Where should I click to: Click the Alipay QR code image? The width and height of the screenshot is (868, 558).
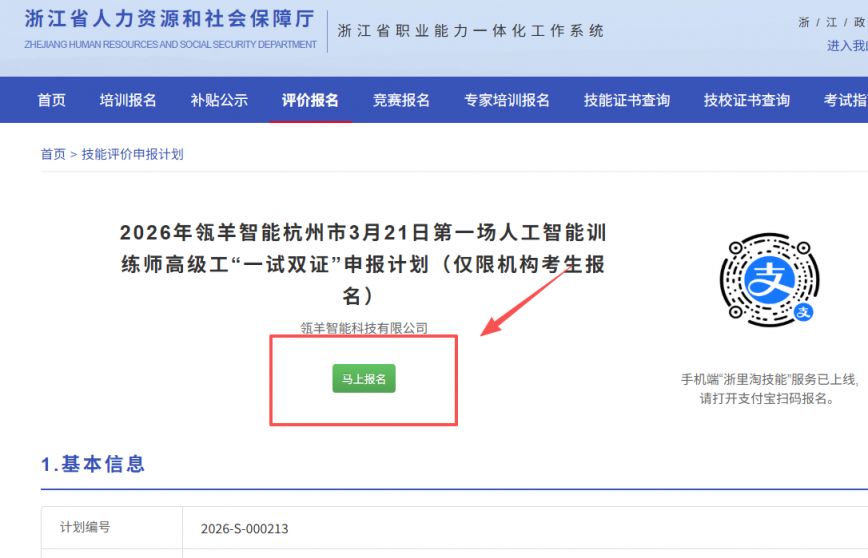click(x=769, y=280)
